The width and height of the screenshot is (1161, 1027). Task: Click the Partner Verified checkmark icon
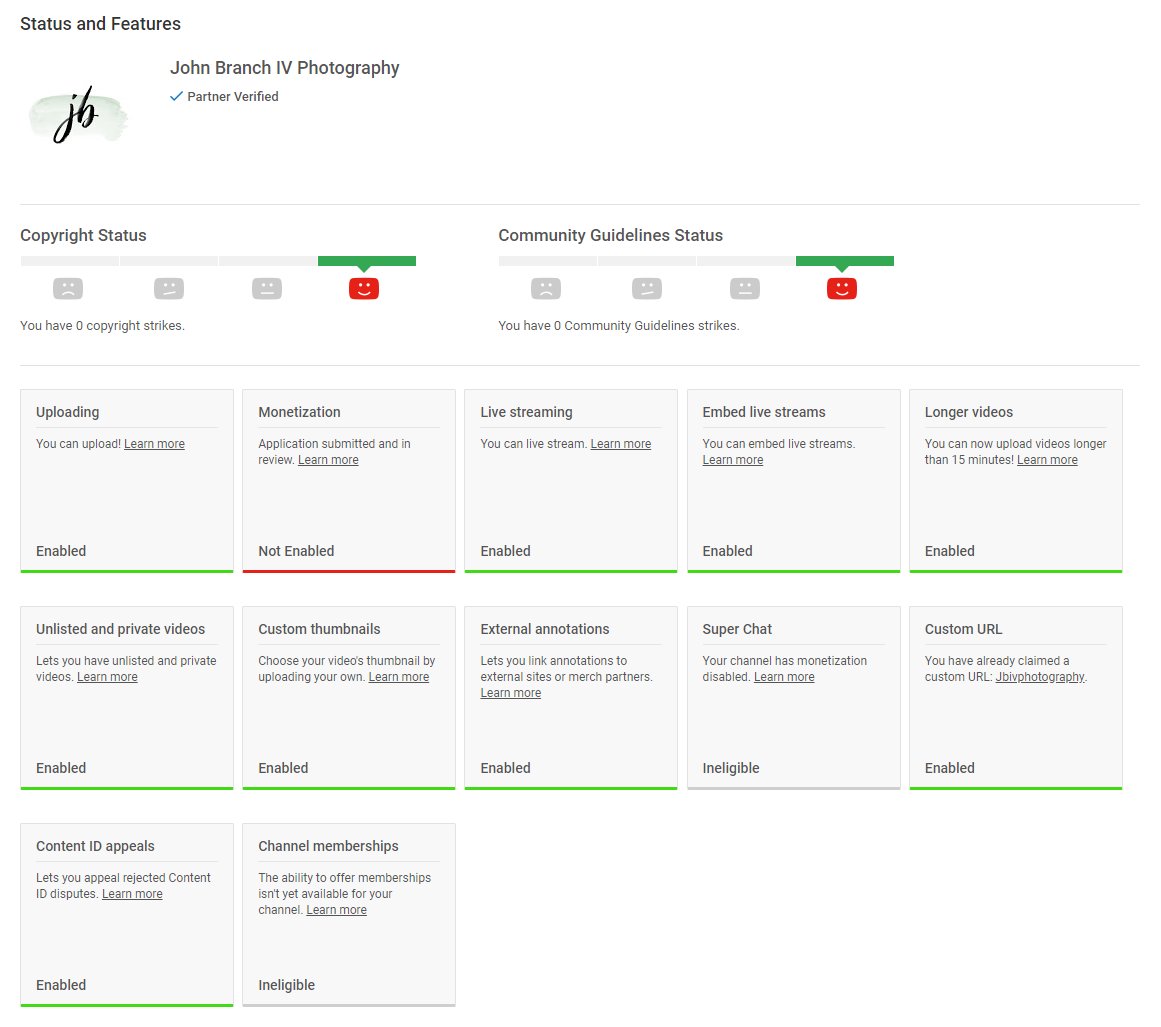tap(176, 96)
